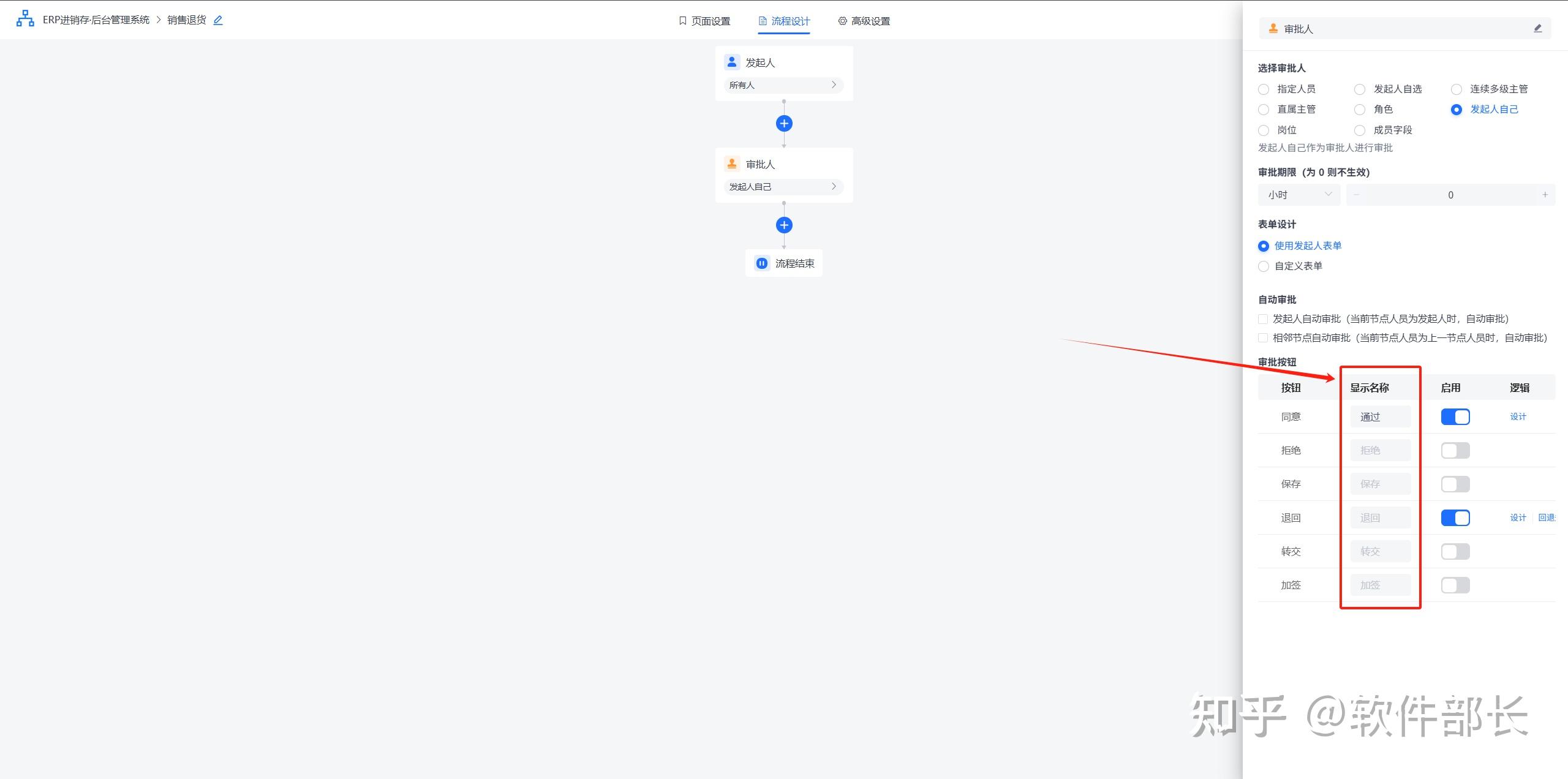The height and width of the screenshot is (779, 1568).
Task: Click the 流程结束 pause-style icon
Action: coord(761,263)
